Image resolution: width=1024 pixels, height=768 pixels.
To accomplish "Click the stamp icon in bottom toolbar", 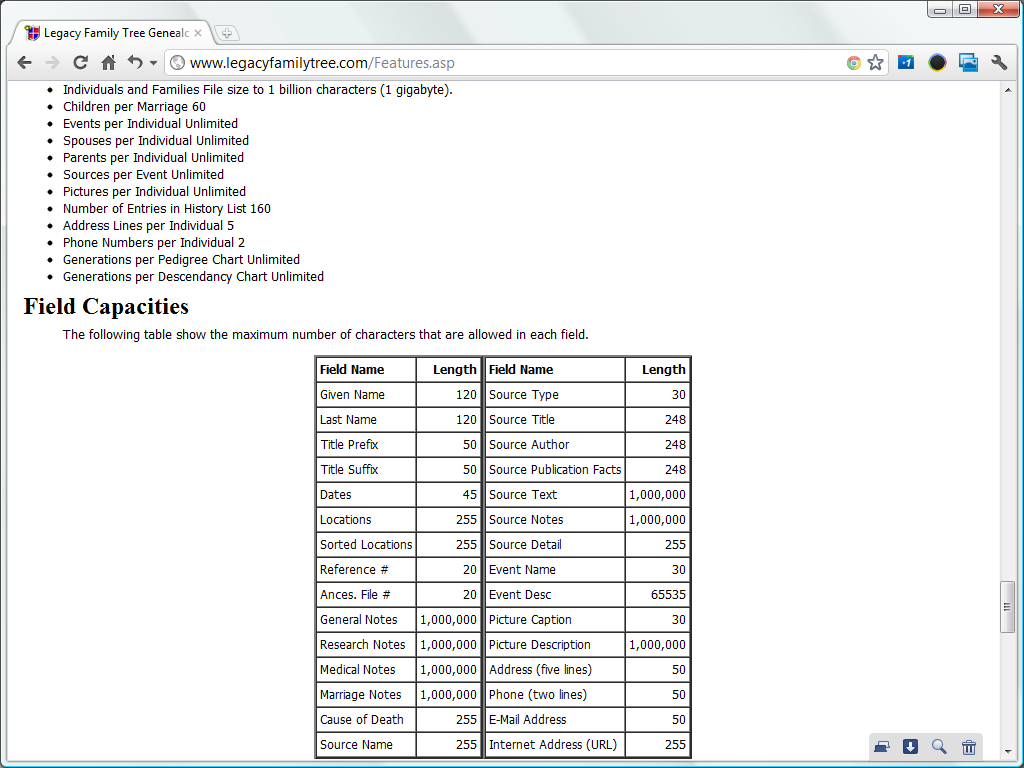I will tap(882, 746).
